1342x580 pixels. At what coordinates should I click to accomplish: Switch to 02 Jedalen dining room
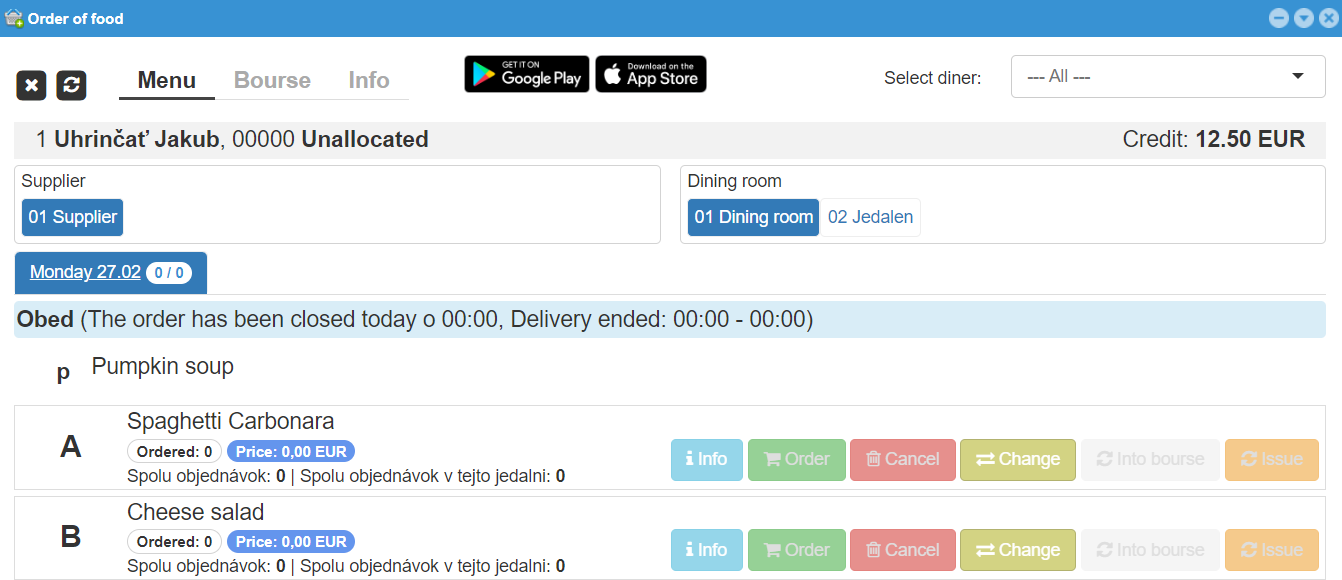[x=870, y=217]
